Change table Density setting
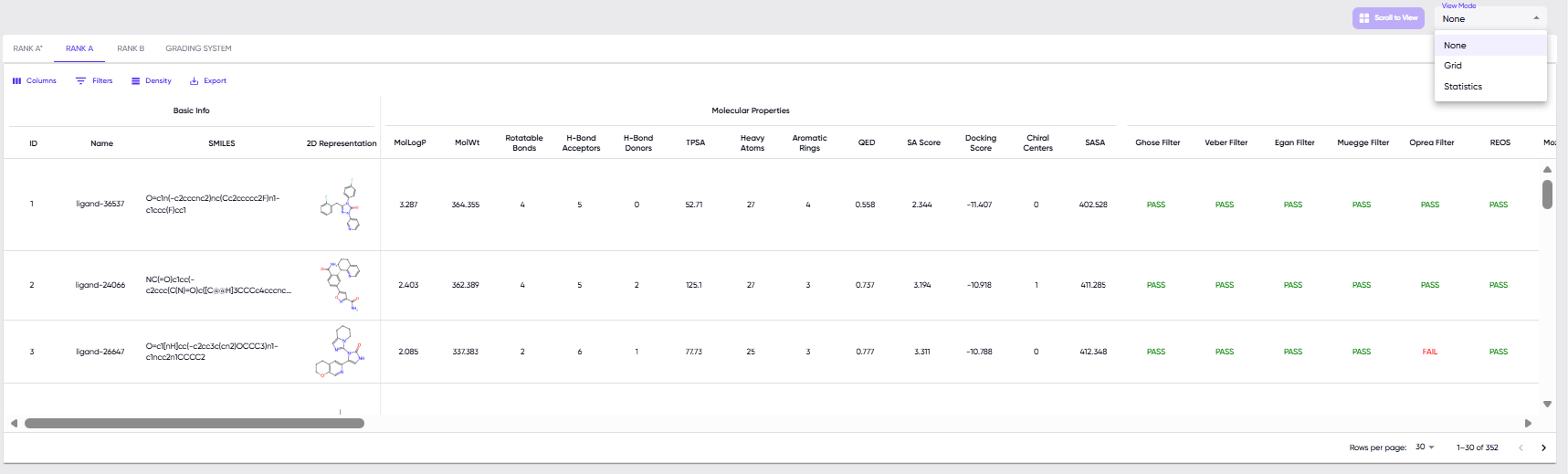The width and height of the screenshot is (1568, 474). (x=151, y=81)
